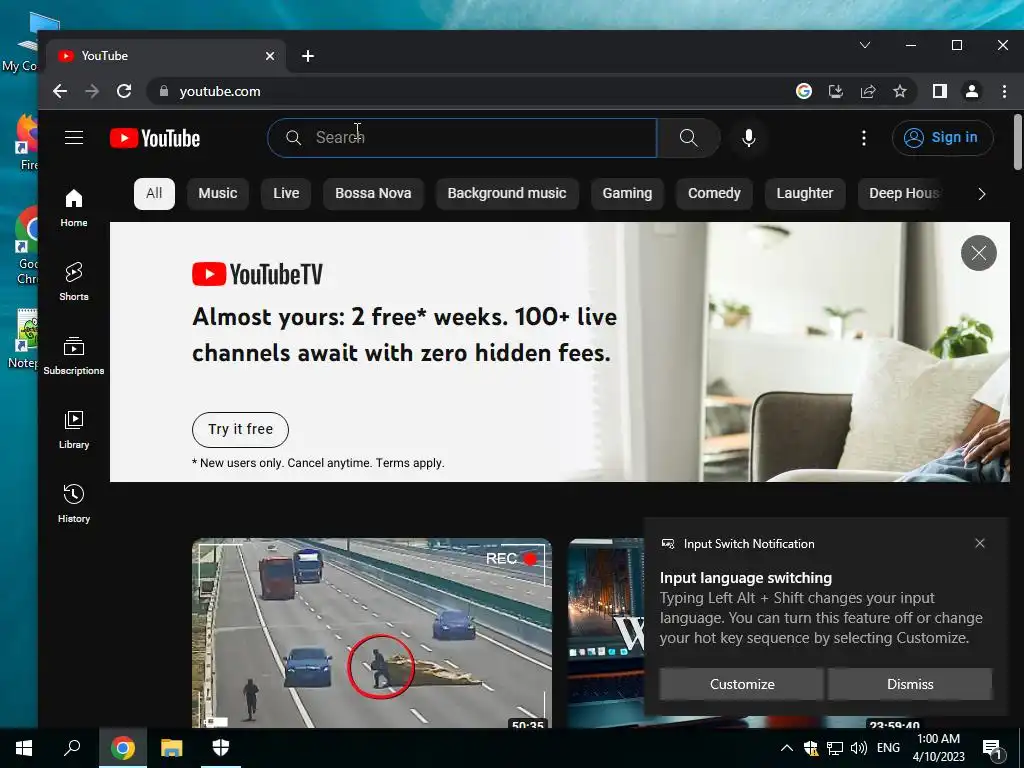Show more category chips with right arrow

(x=981, y=194)
